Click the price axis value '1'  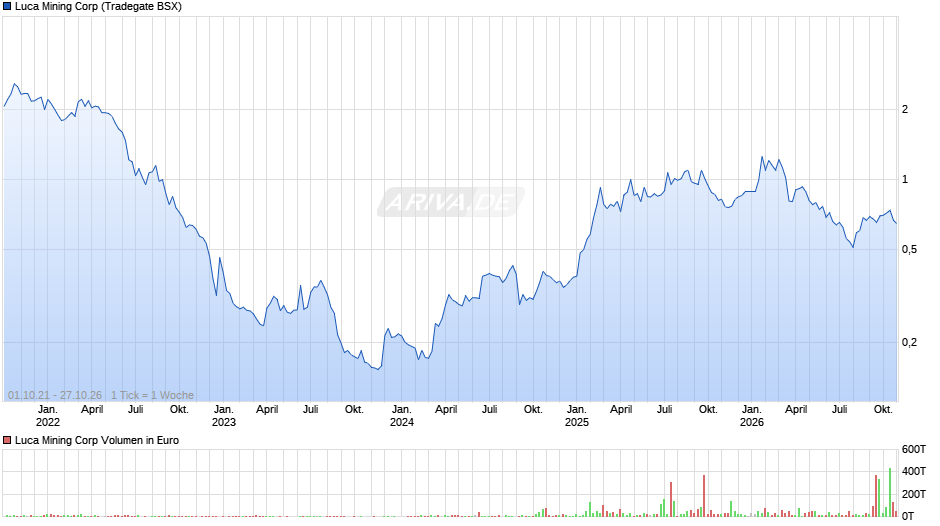(x=905, y=179)
